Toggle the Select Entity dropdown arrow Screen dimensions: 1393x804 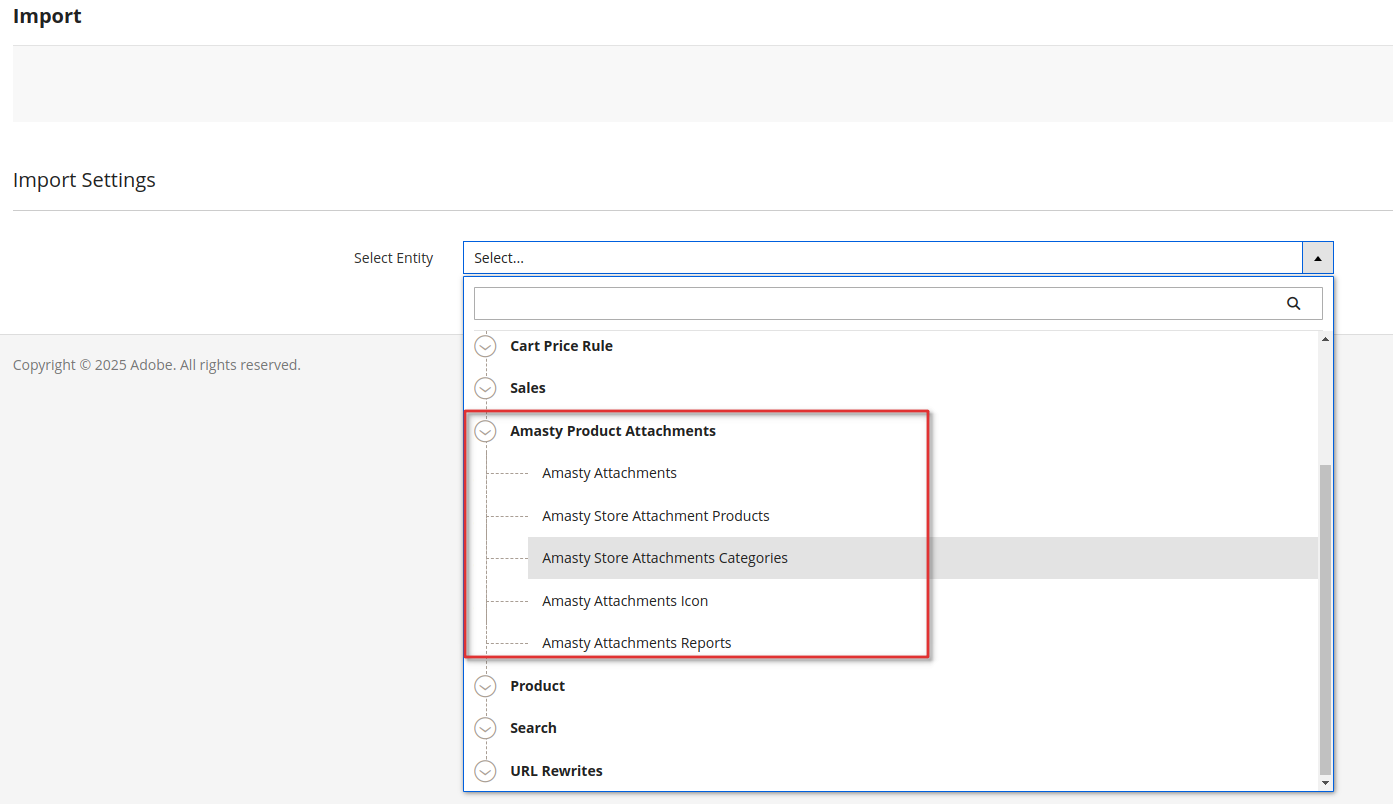[x=1317, y=258]
